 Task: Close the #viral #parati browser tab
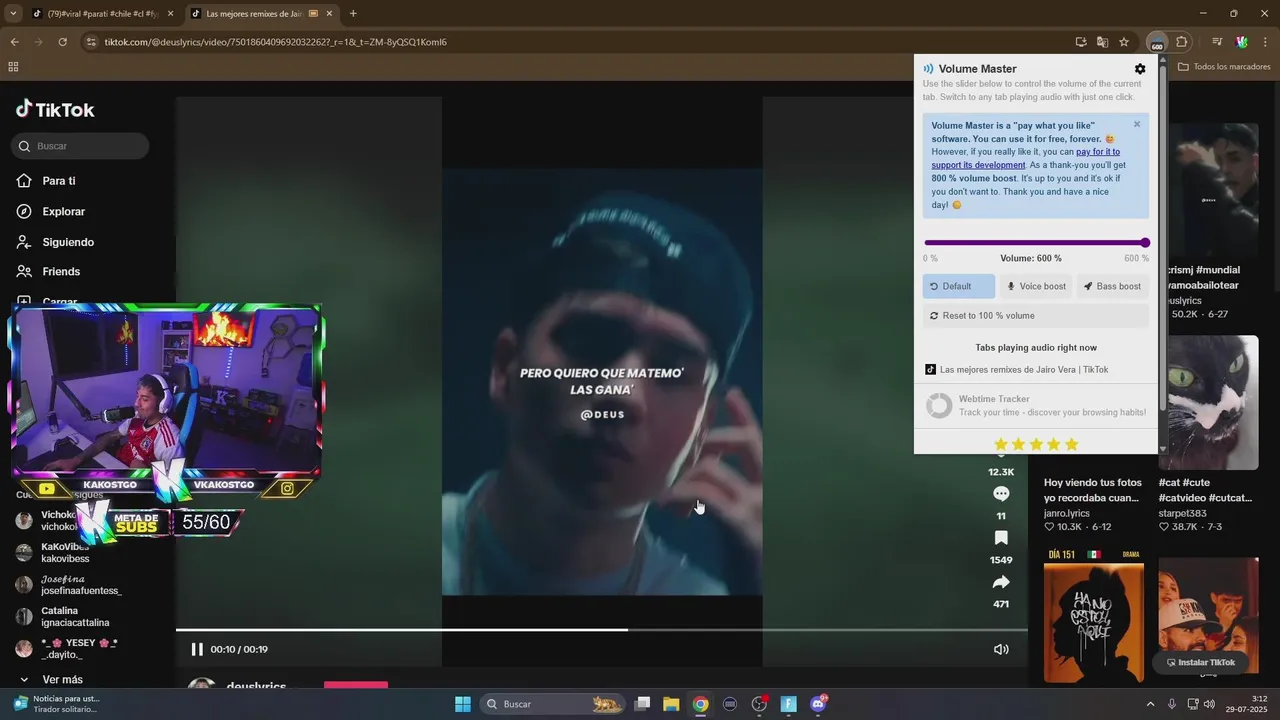click(x=170, y=14)
